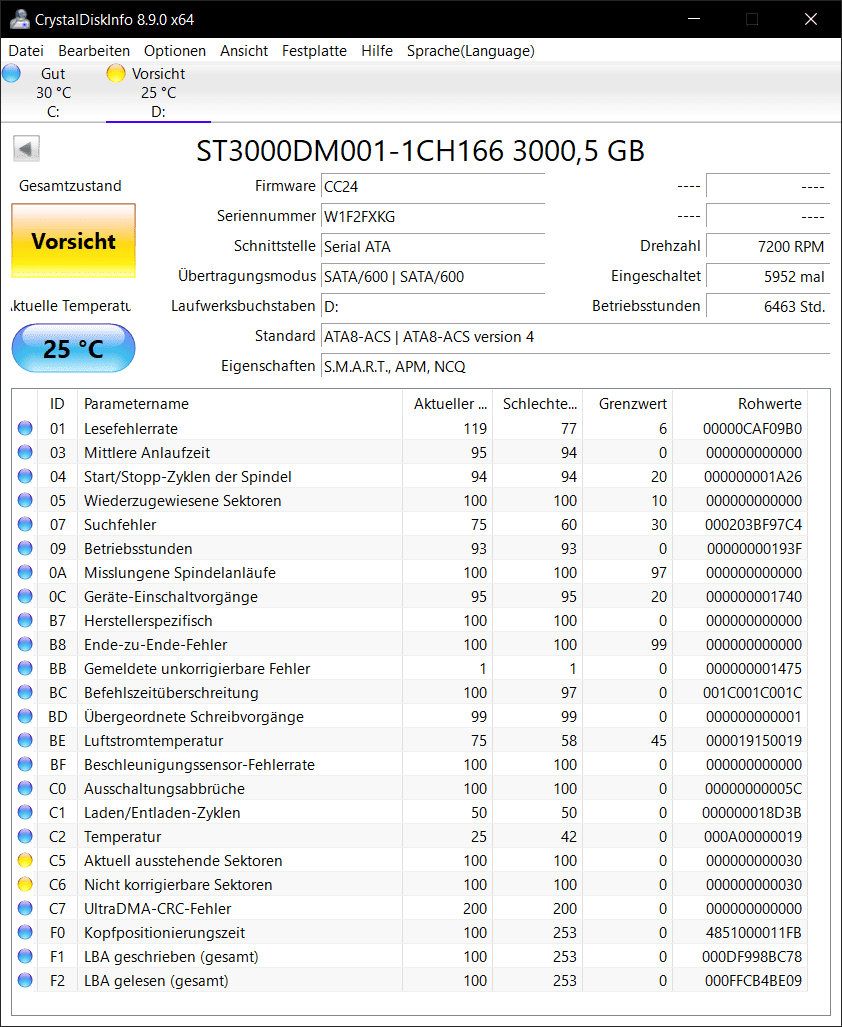Open the Bearbeiten menu
The width and height of the screenshot is (842, 1027).
(94, 50)
